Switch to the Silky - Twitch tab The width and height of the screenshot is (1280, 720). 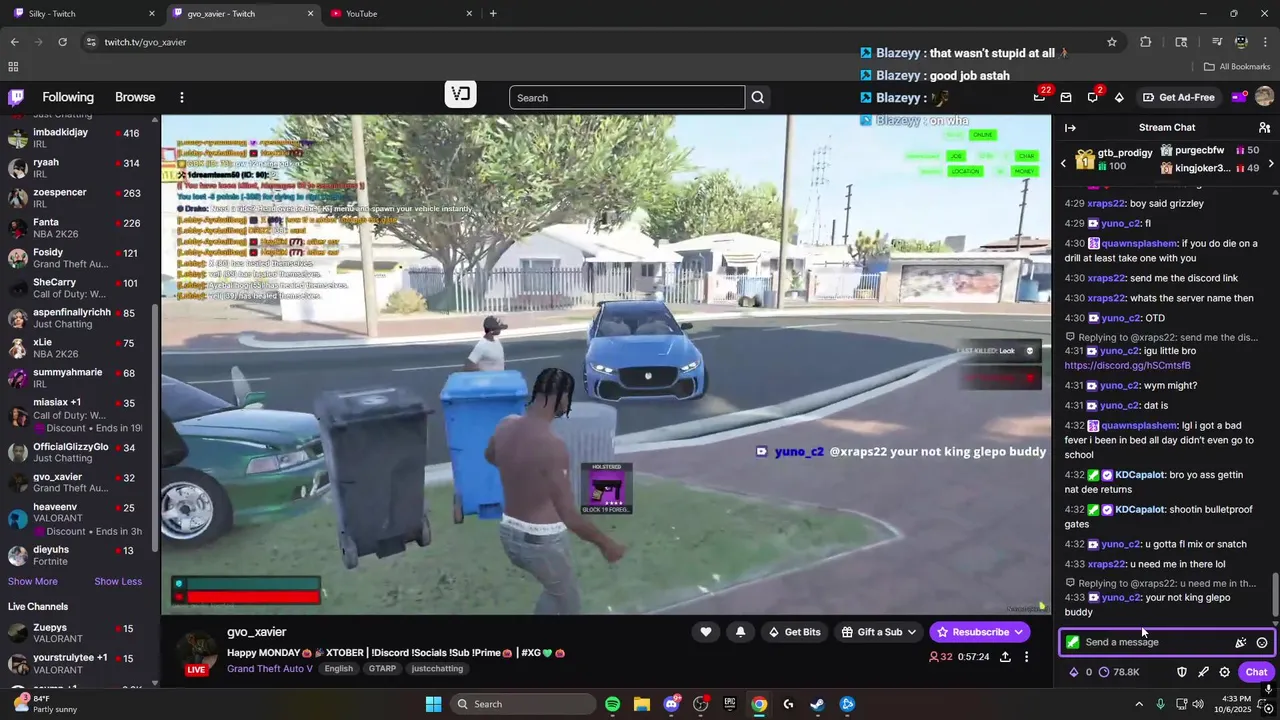[84, 13]
